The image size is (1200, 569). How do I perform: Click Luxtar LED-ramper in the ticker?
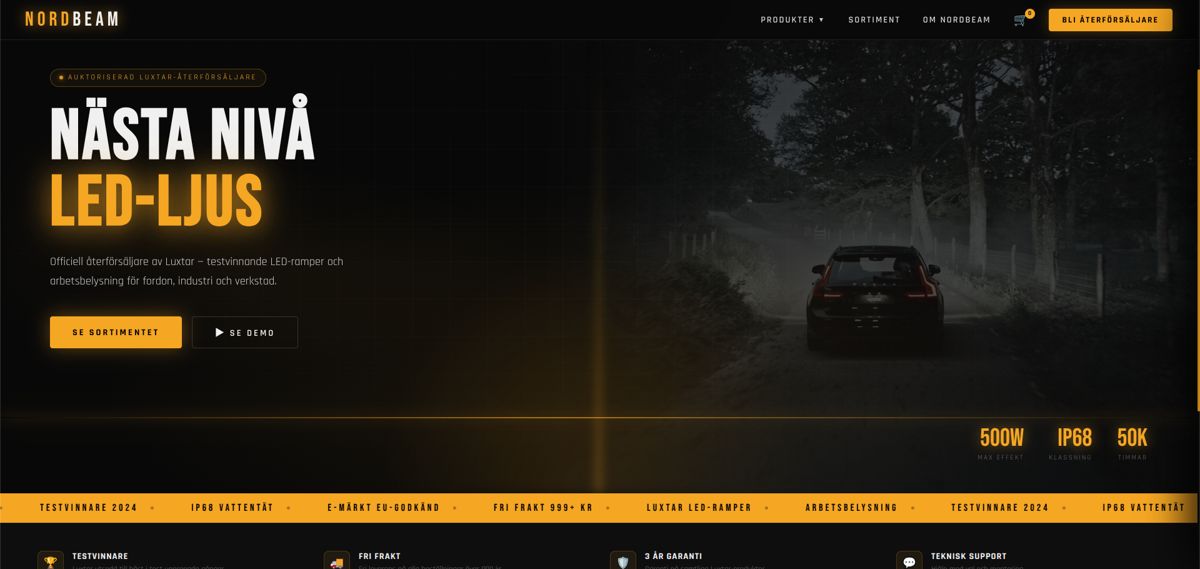[x=699, y=508]
